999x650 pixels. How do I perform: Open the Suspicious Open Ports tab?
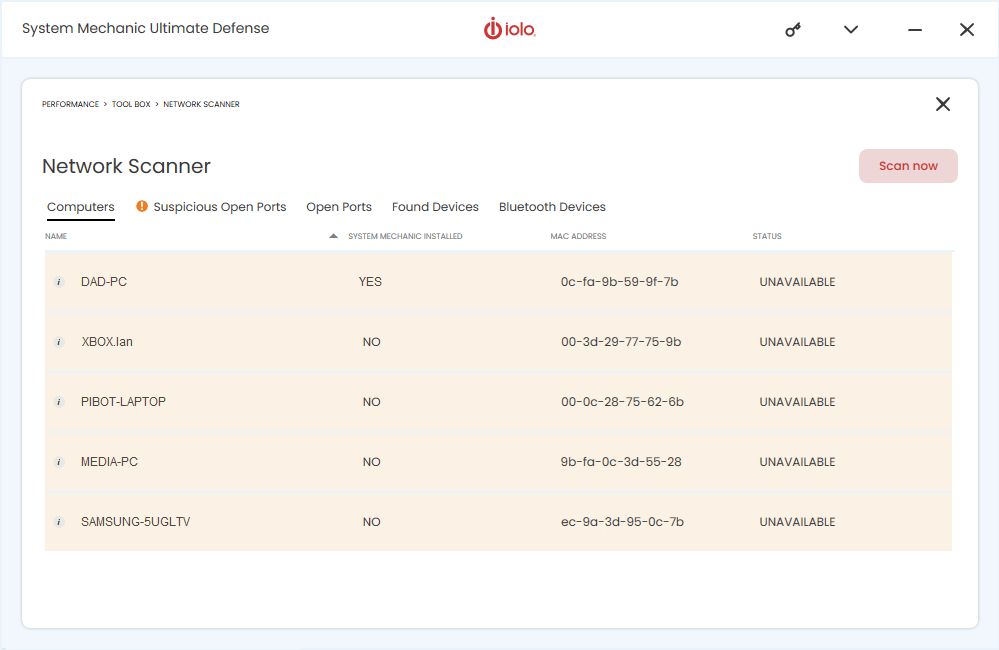point(220,207)
